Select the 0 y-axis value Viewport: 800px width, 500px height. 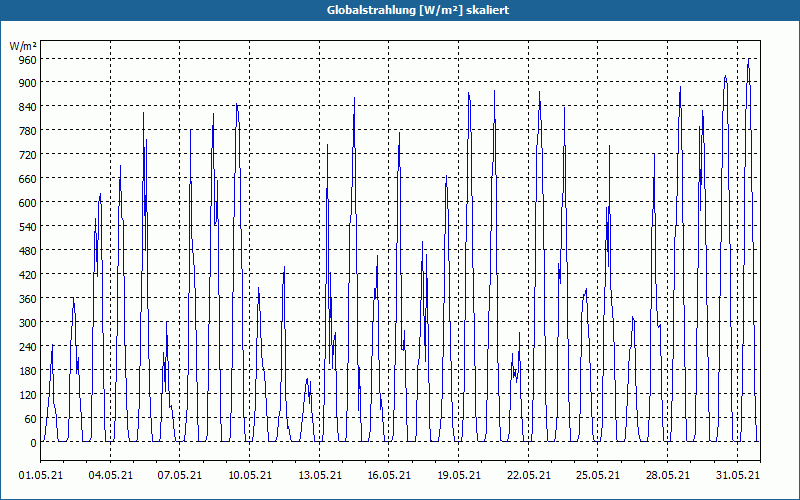point(33,443)
